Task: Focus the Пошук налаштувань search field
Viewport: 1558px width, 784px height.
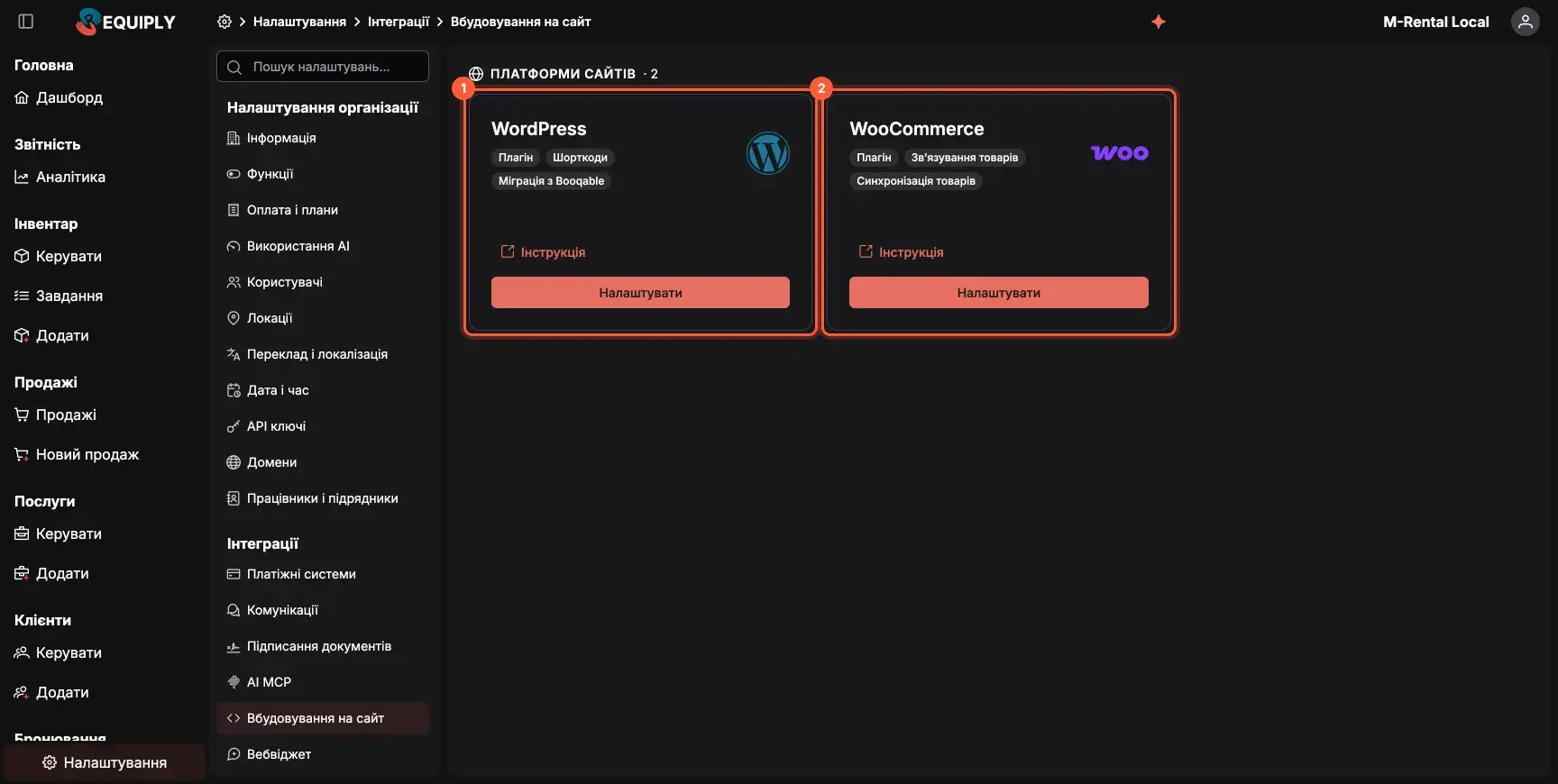Action: click(x=323, y=67)
